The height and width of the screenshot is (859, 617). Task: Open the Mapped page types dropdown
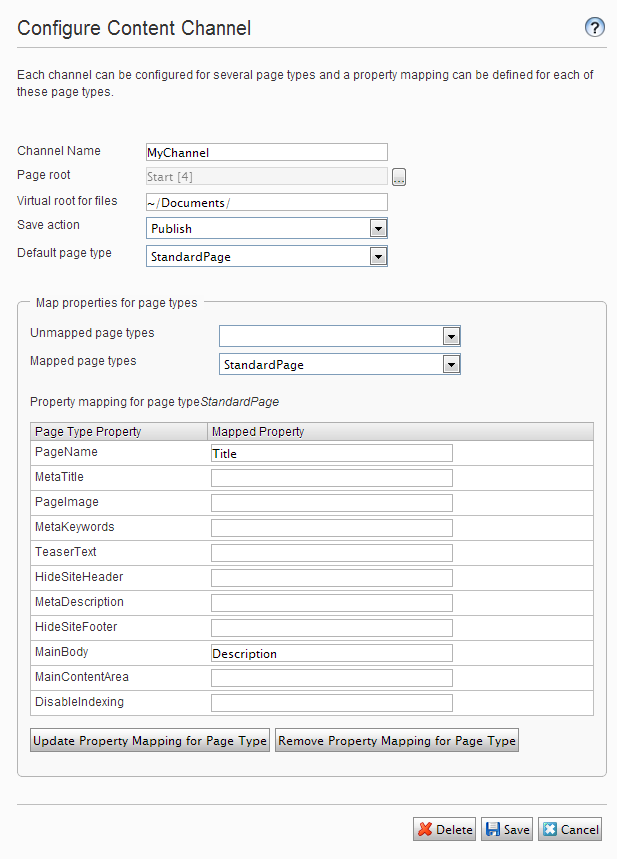point(451,365)
